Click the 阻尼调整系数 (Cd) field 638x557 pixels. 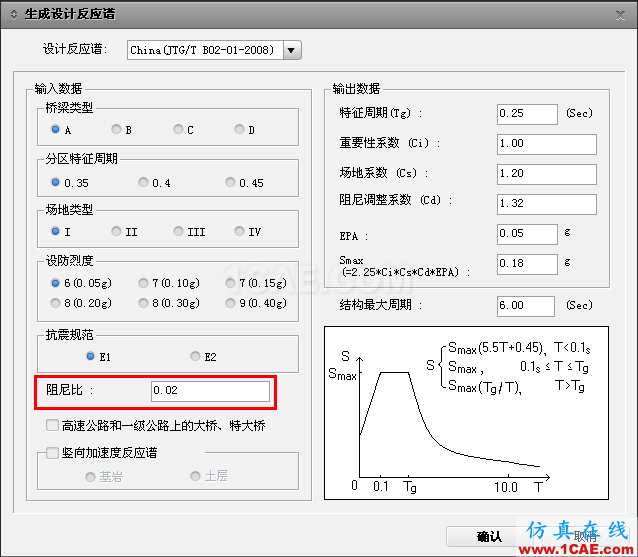click(547, 204)
